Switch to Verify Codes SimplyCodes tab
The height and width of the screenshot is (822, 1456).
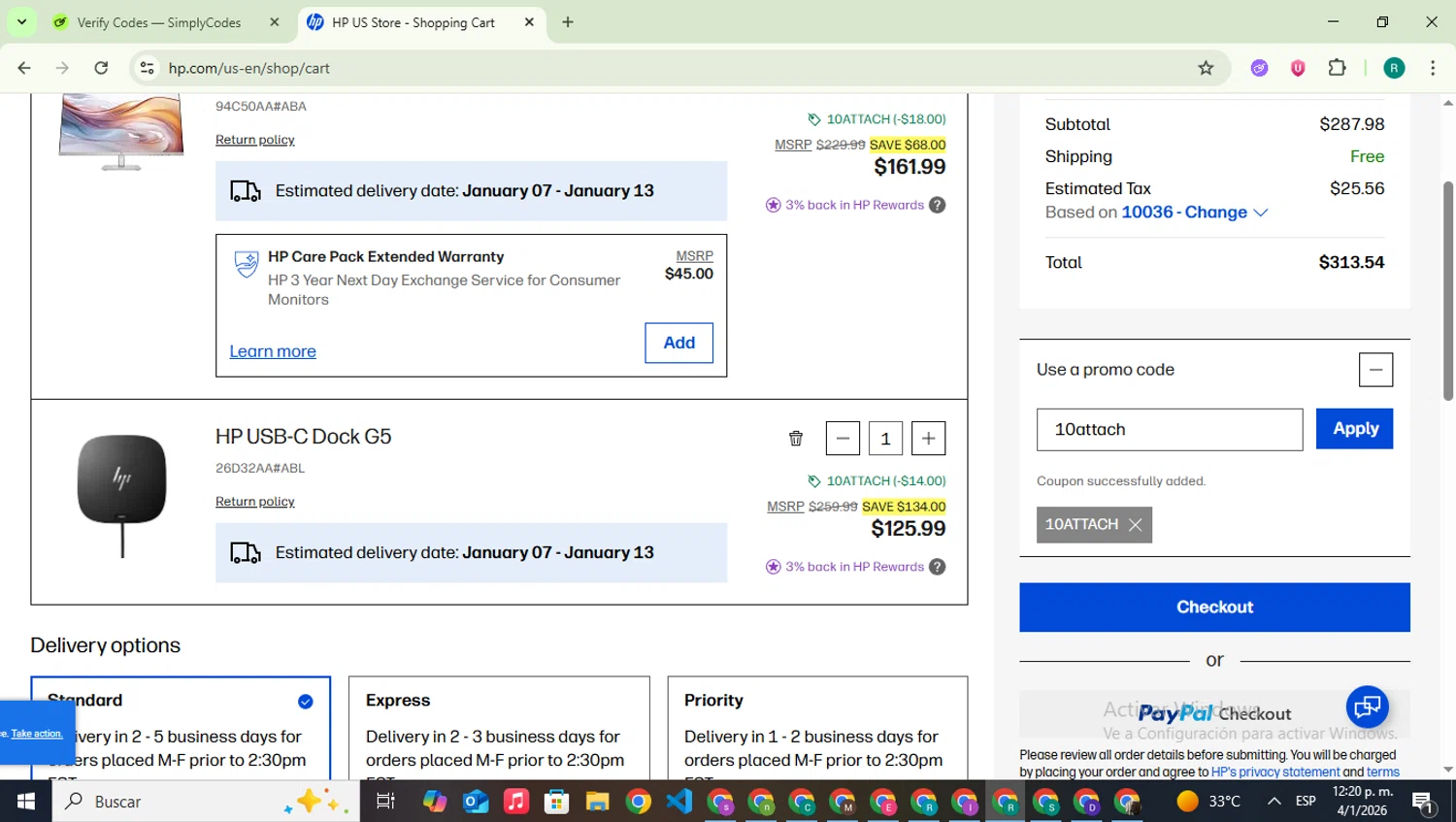165,22
